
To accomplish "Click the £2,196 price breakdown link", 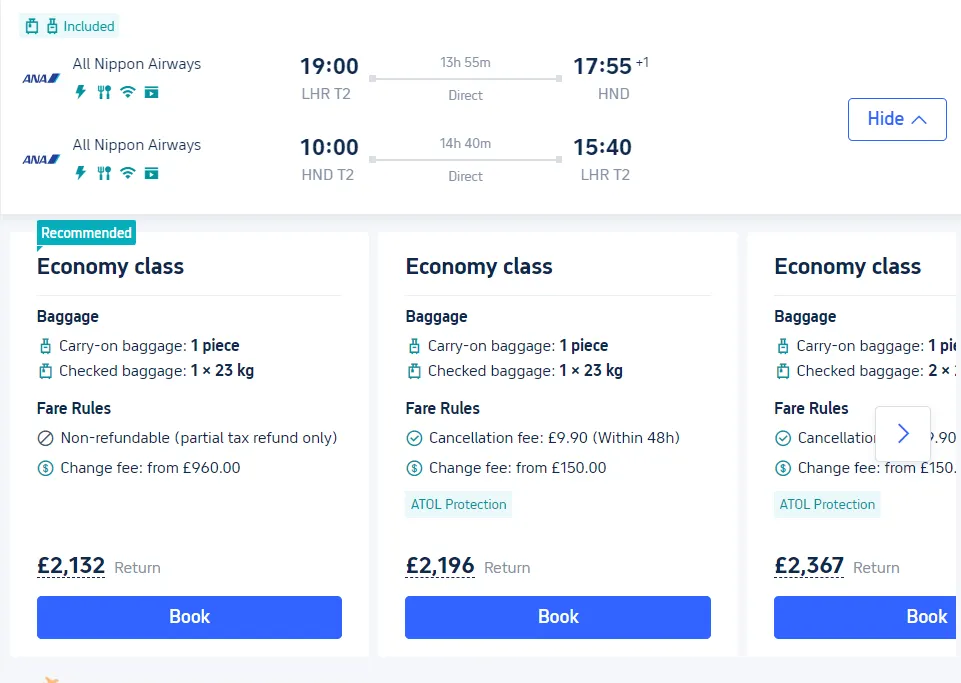I will (x=440, y=565).
